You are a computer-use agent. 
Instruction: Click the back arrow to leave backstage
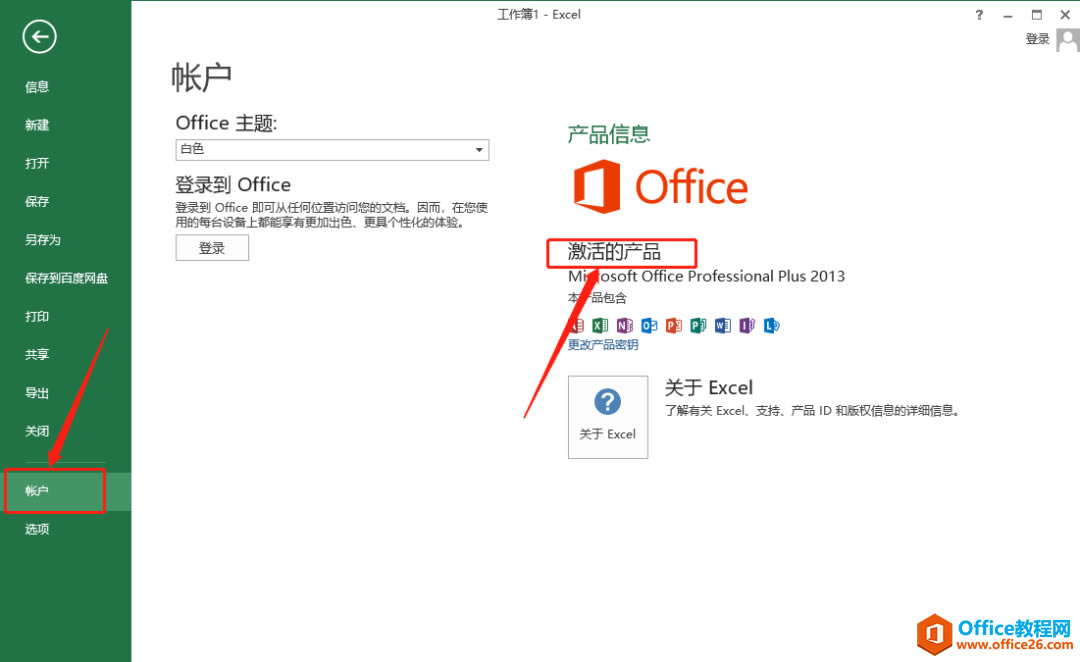pos(39,37)
